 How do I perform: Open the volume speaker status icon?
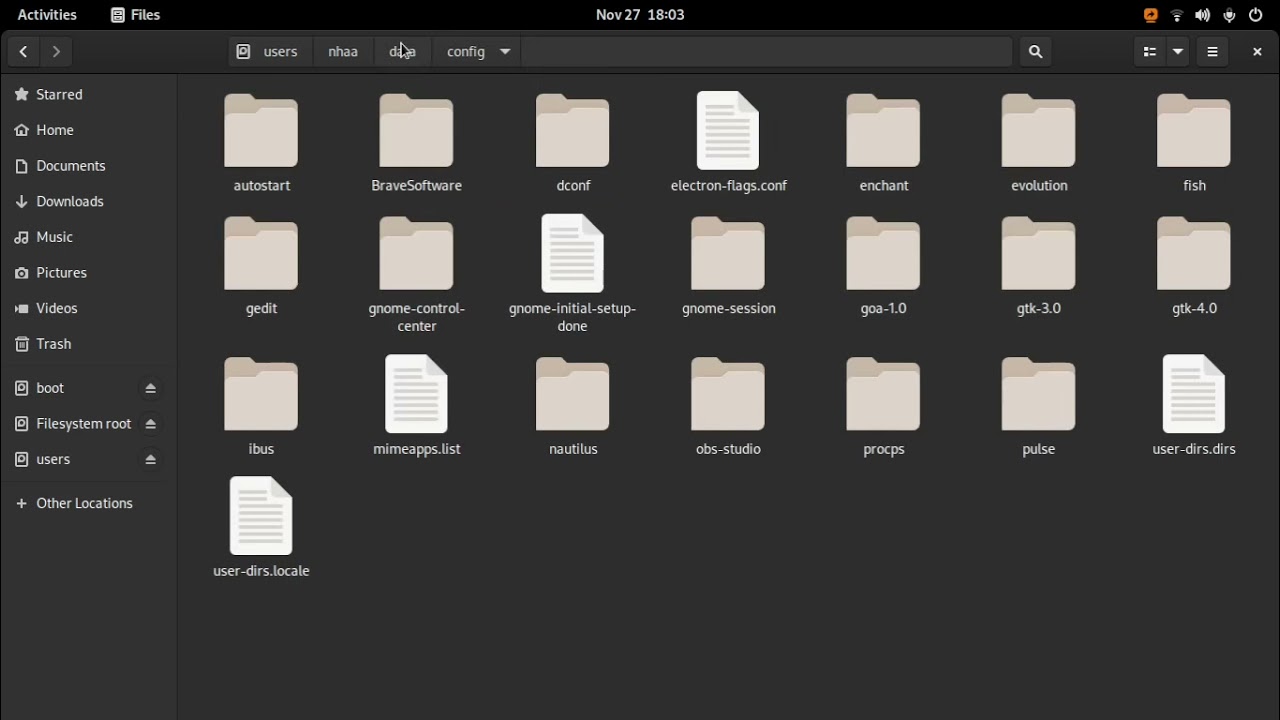point(1203,15)
